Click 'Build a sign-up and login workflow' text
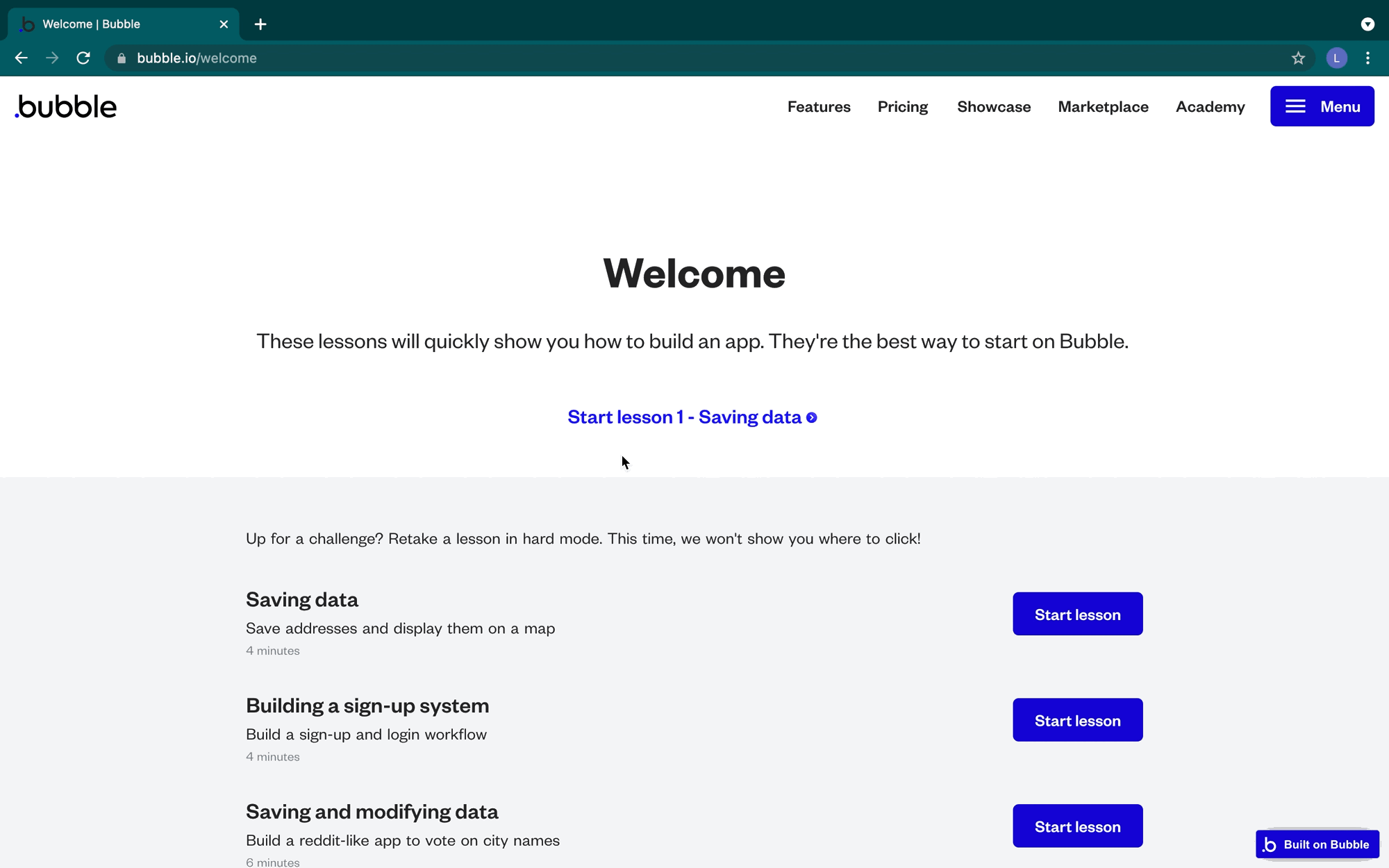 366,735
